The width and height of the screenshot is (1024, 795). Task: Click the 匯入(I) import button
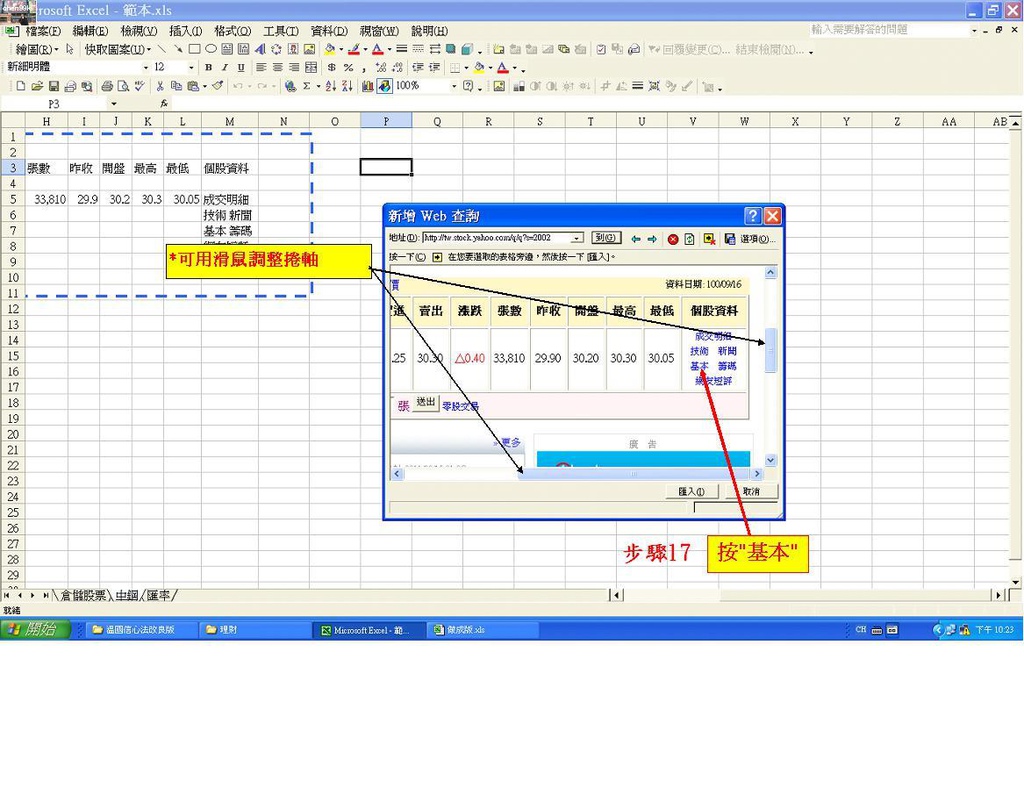692,491
